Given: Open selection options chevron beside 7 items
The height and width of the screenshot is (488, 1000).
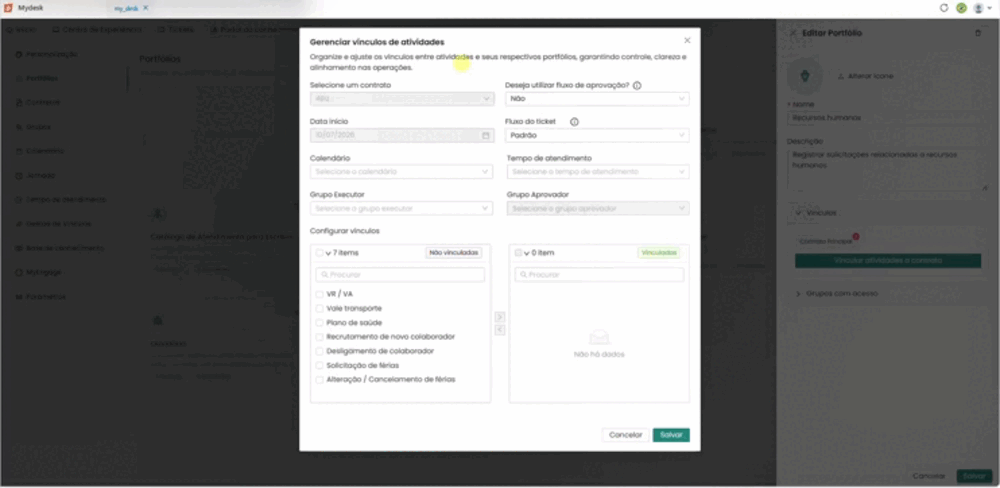Looking at the screenshot, I should 328,253.
